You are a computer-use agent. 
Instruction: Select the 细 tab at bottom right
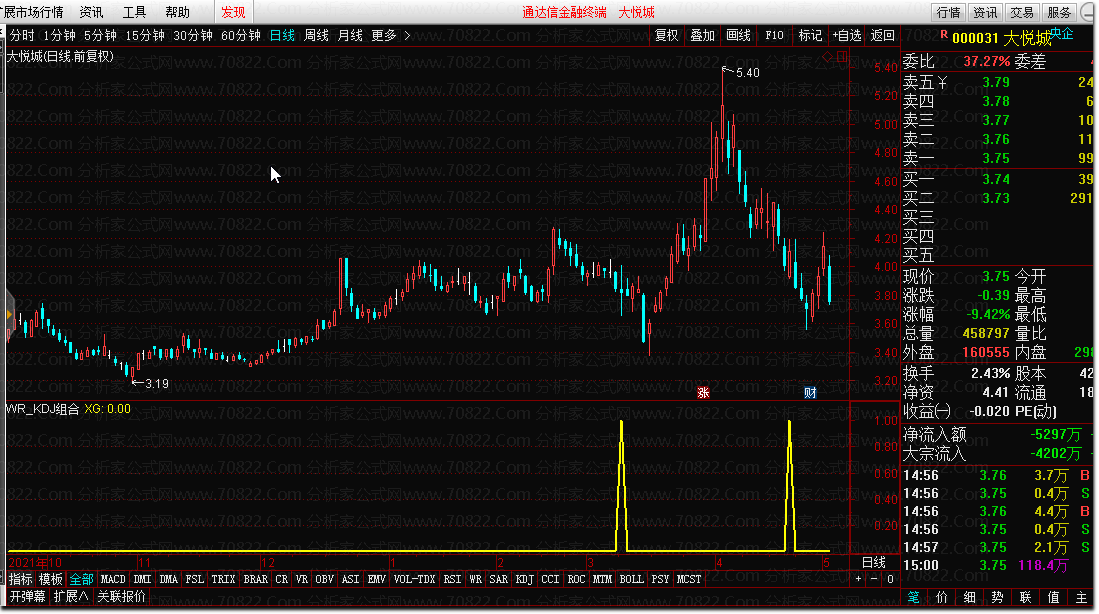pyautogui.click(x=969, y=597)
